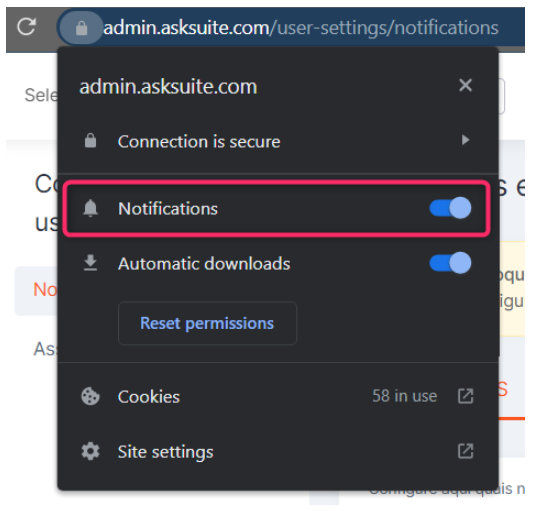Close the site info popup
This screenshot has height=511, width=547.
point(465,85)
